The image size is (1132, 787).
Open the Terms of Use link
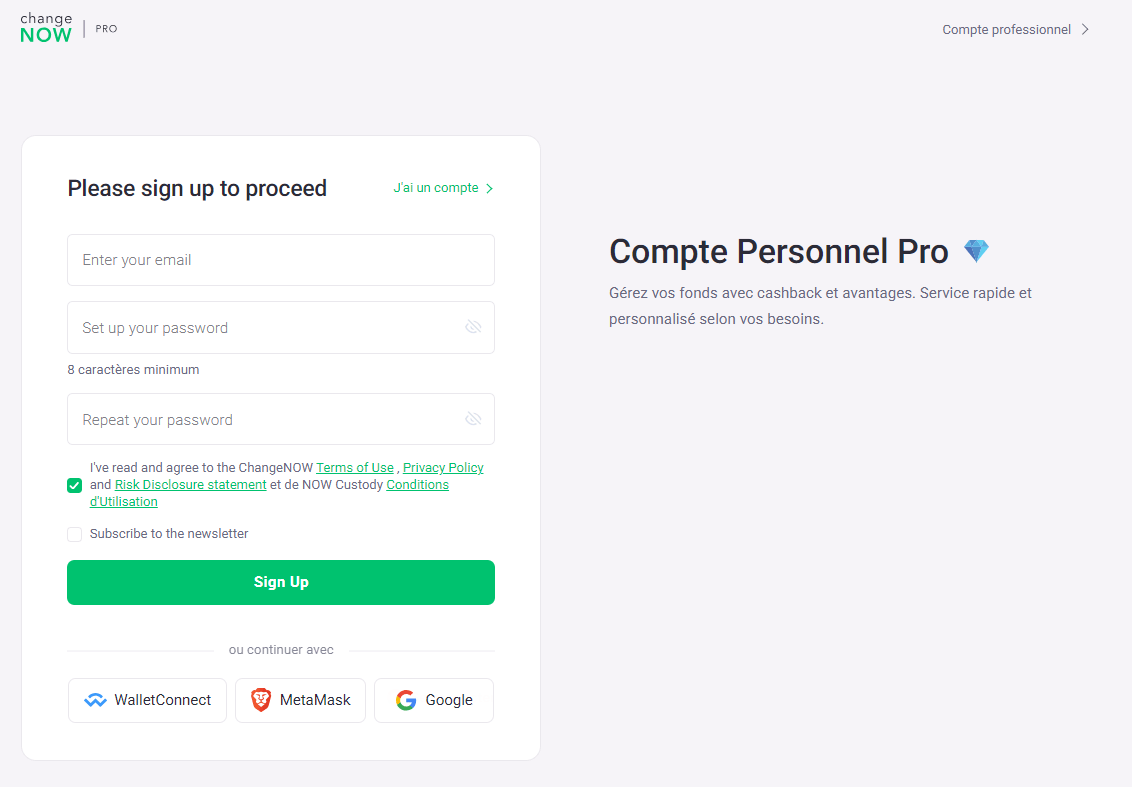[354, 467]
